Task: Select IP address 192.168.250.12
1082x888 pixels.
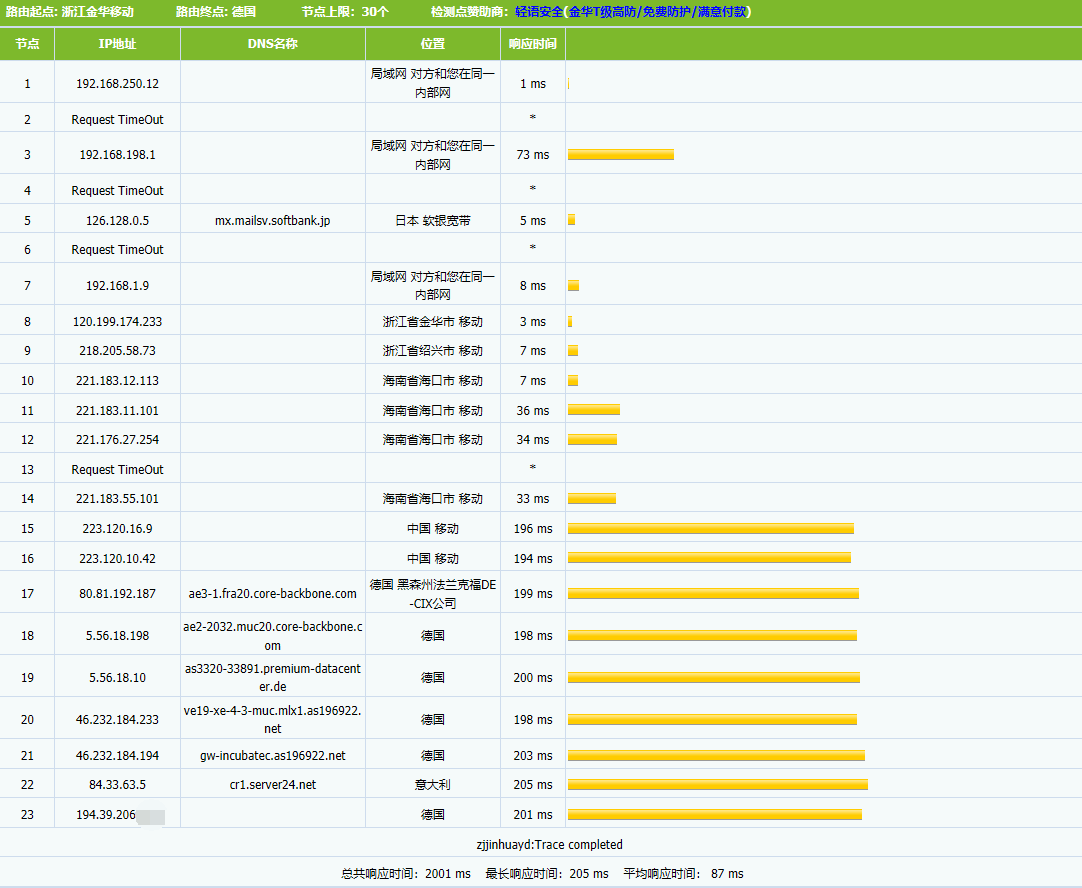Action: click(x=117, y=84)
